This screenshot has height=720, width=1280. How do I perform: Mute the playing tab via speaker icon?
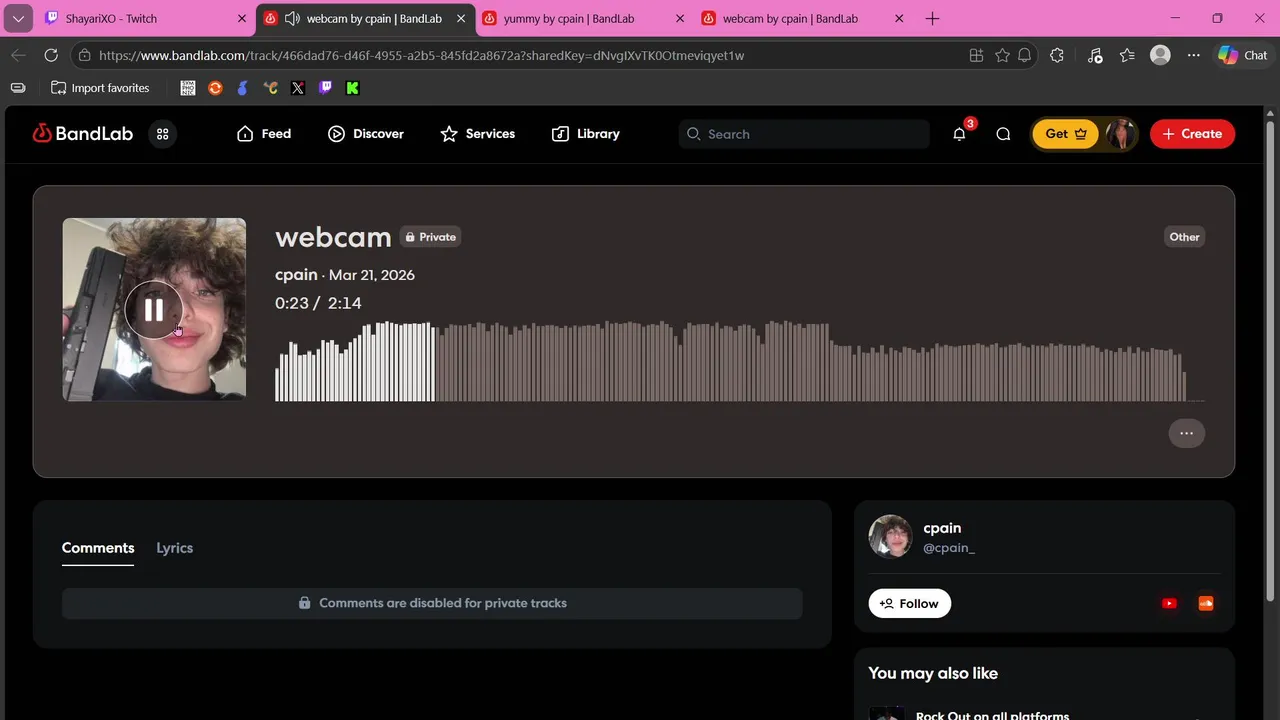pyautogui.click(x=292, y=18)
